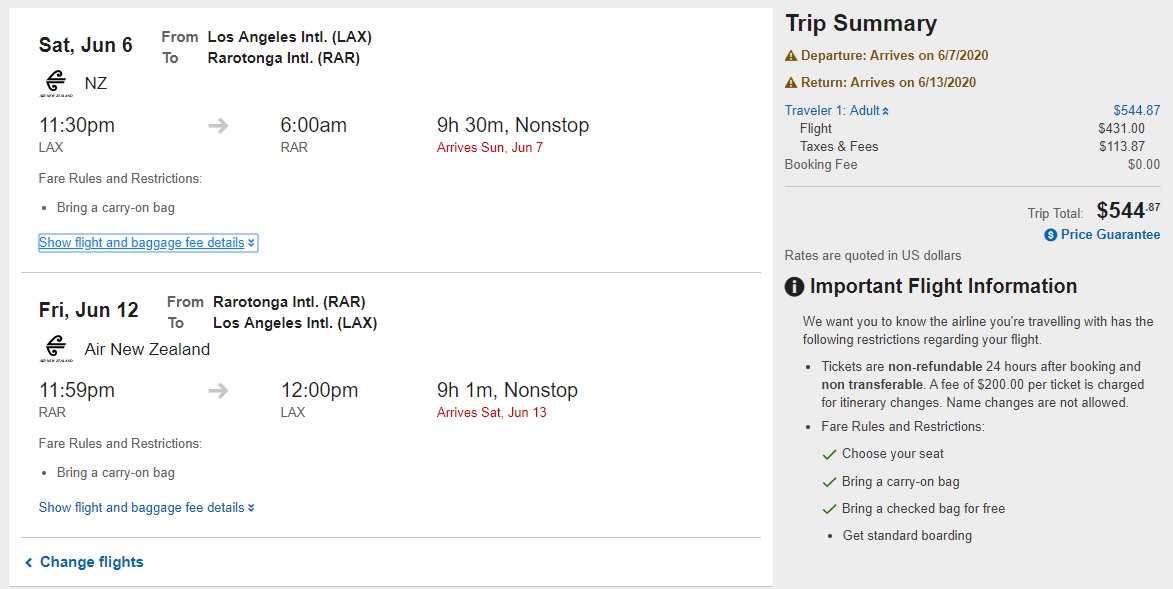Open the Price Guarantee link

point(1110,235)
